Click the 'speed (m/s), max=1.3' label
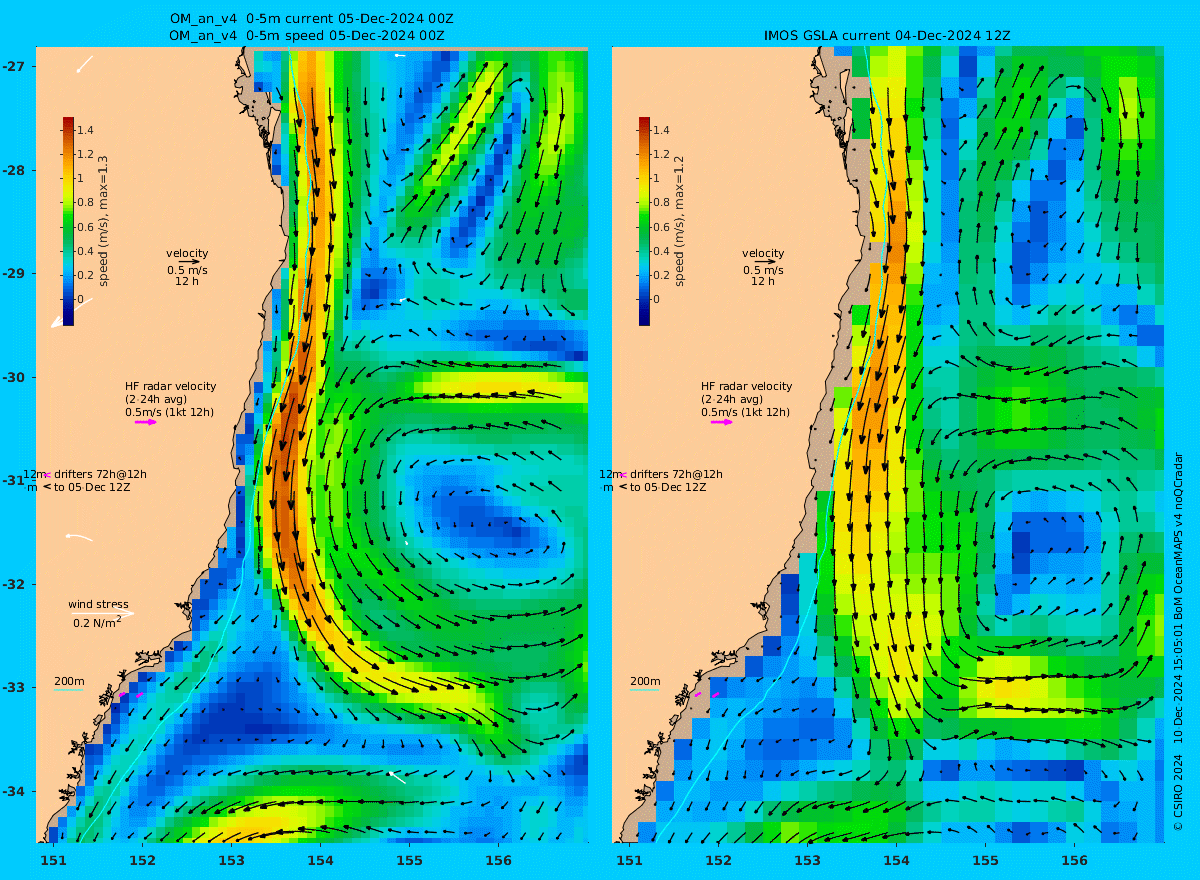Viewport: 1200px width, 880px height. pos(103,221)
